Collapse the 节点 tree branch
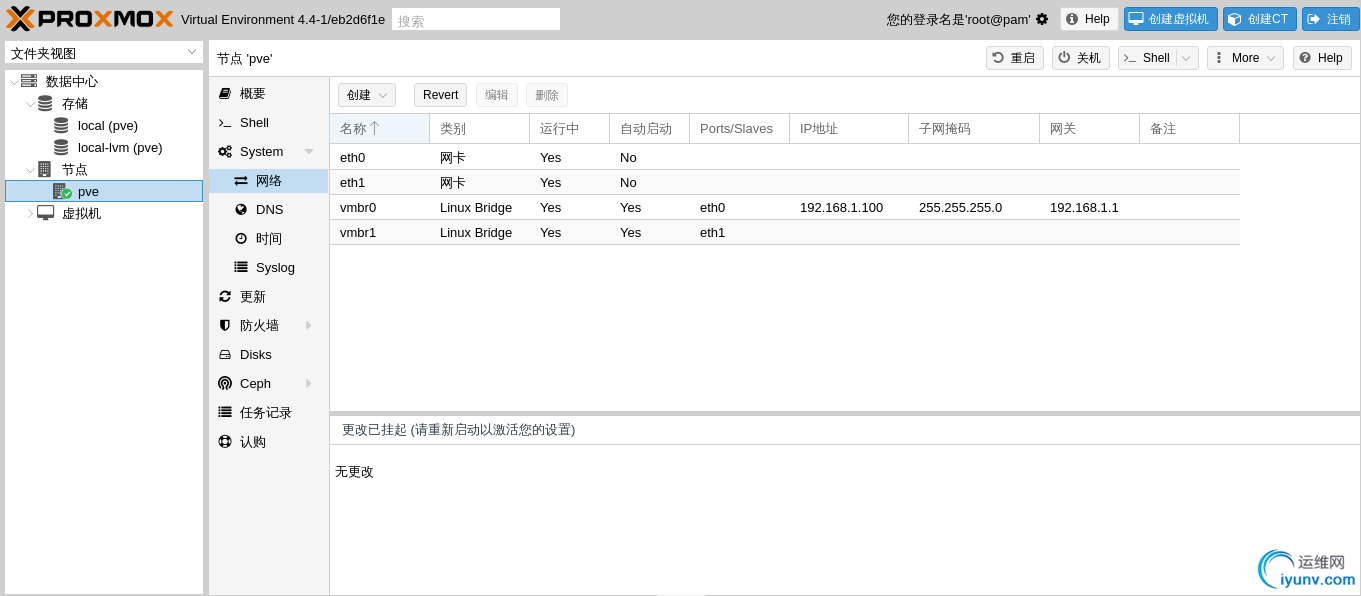The width and height of the screenshot is (1361, 596). point(30,169)
